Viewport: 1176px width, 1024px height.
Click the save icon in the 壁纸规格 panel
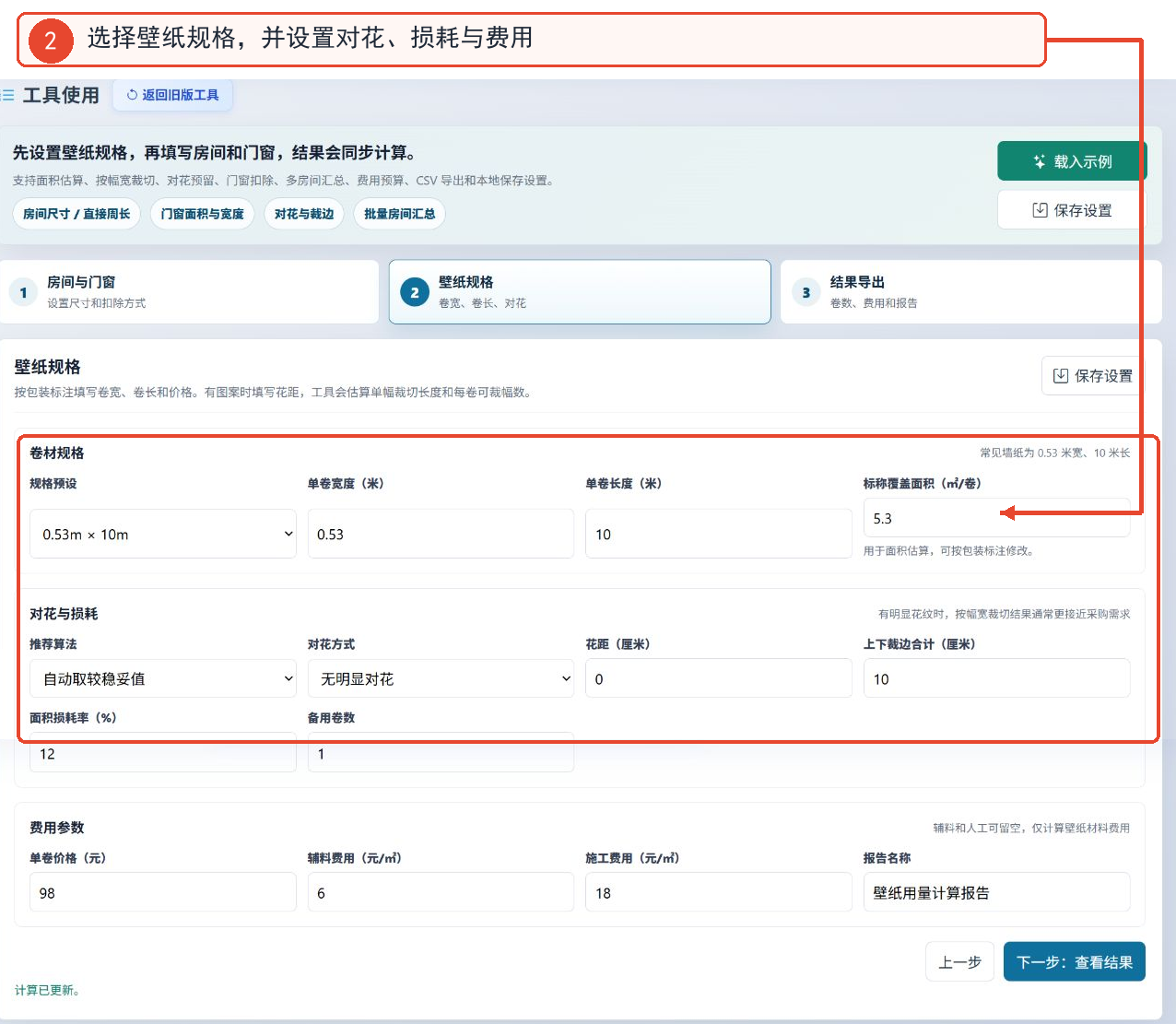coord(1061,375)
